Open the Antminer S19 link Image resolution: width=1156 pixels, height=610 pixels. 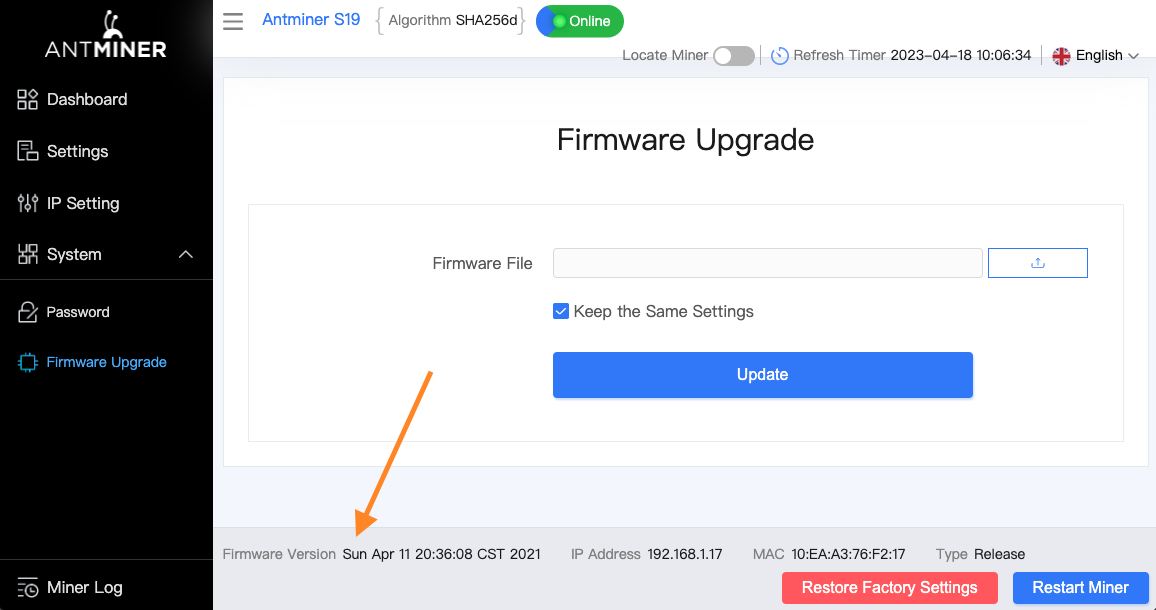[x=311, y=19]
